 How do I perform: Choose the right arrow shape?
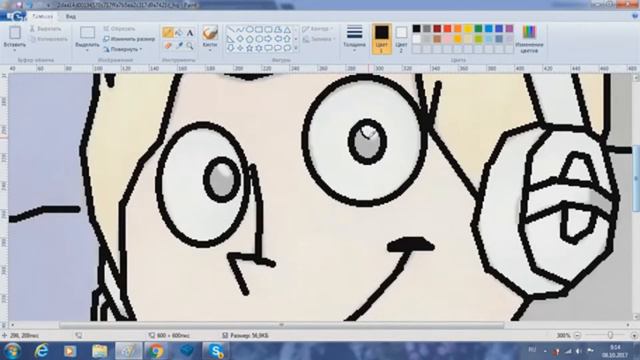coord(269,39)
